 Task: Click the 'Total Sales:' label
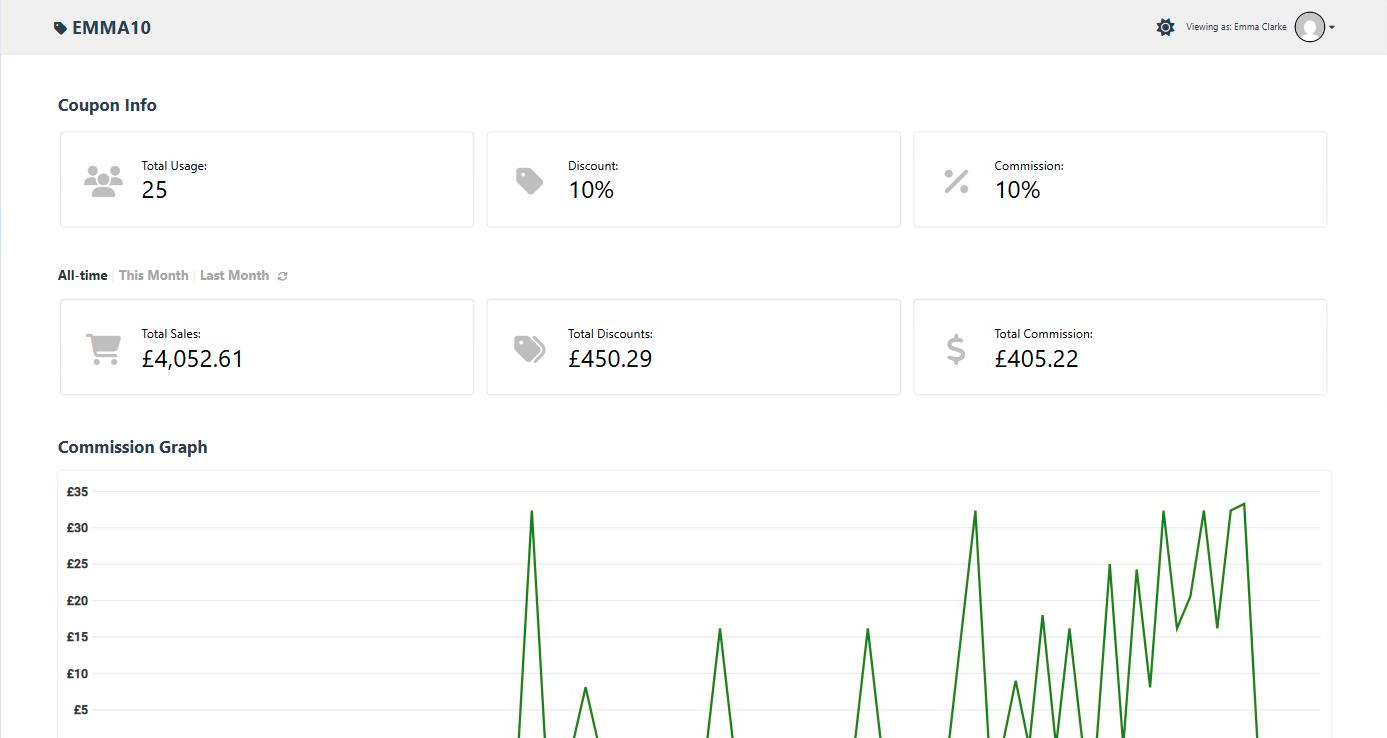171,334
